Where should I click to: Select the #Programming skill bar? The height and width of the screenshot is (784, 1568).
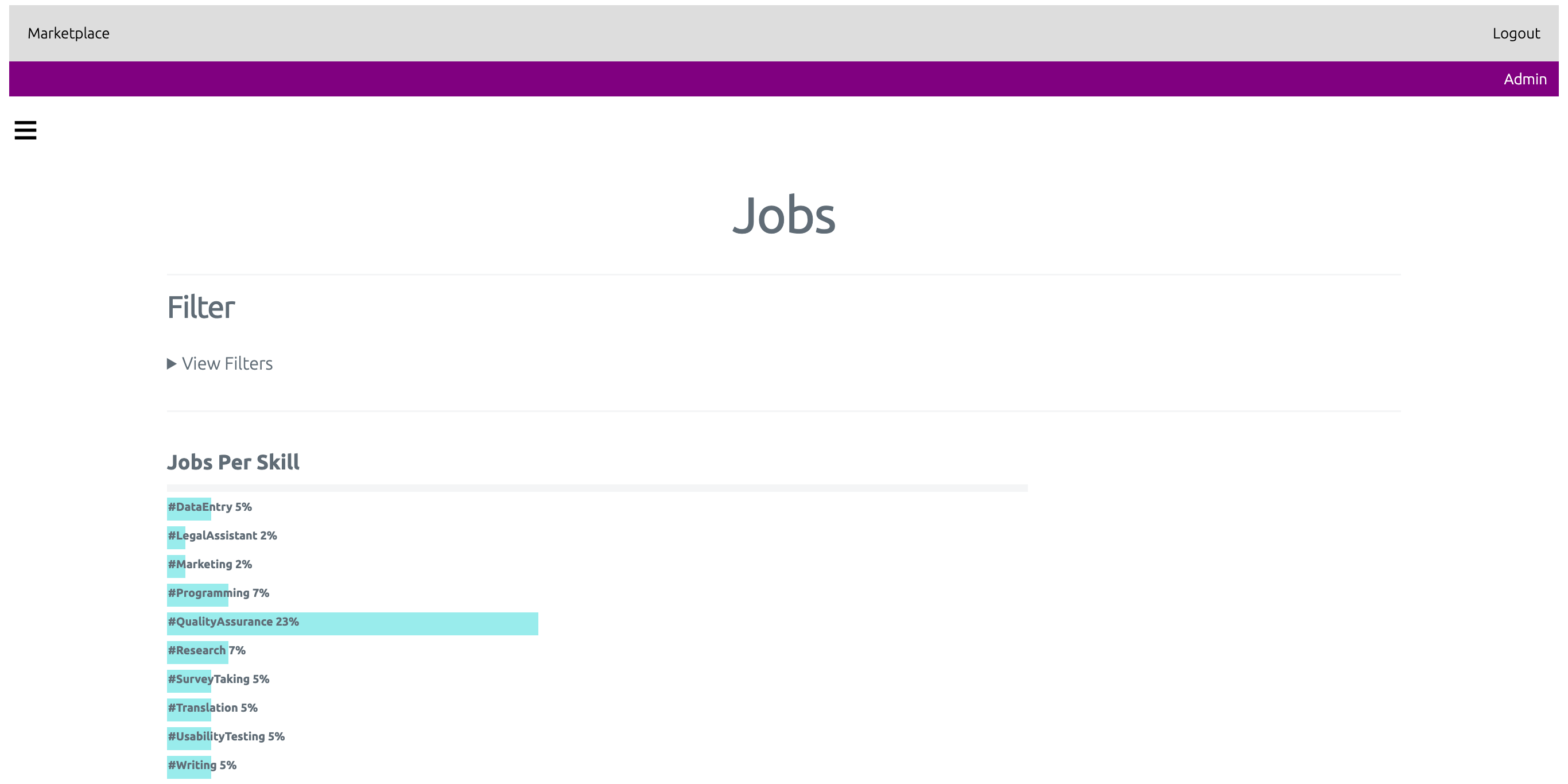pos(197,595)
